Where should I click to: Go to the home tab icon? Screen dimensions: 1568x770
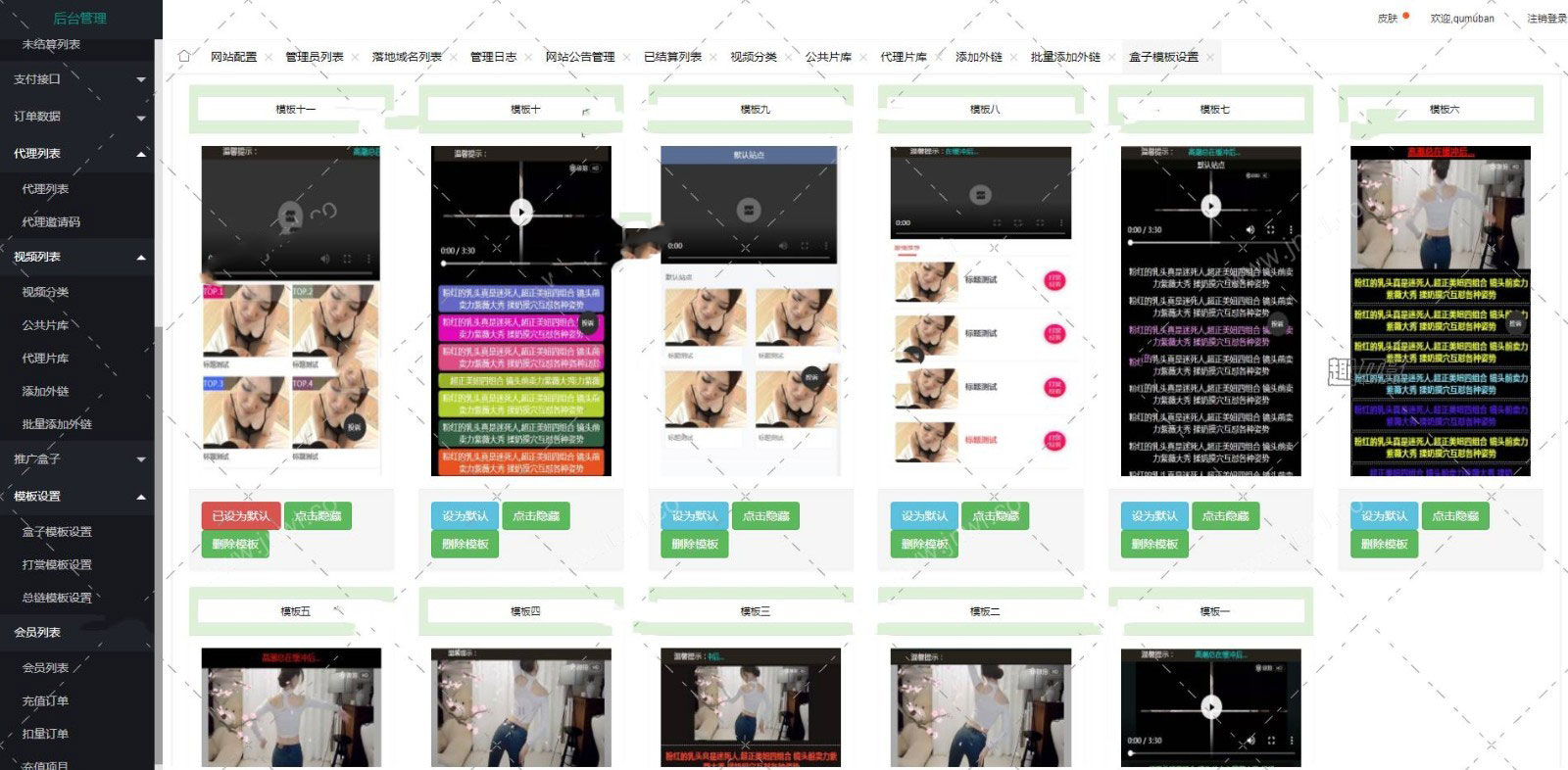click(x=183, y=57)
